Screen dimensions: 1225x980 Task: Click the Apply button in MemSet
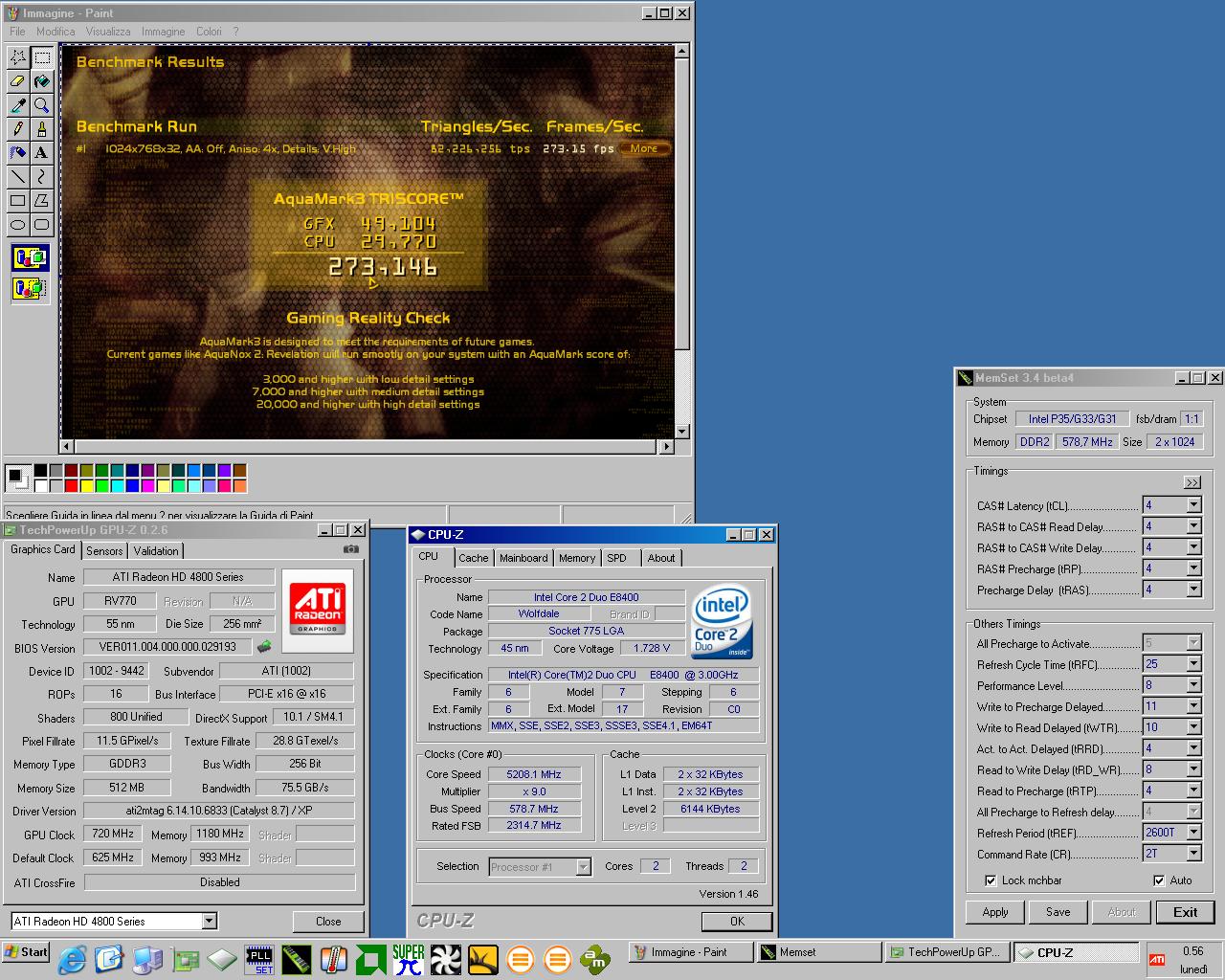[x=995, y=912]
